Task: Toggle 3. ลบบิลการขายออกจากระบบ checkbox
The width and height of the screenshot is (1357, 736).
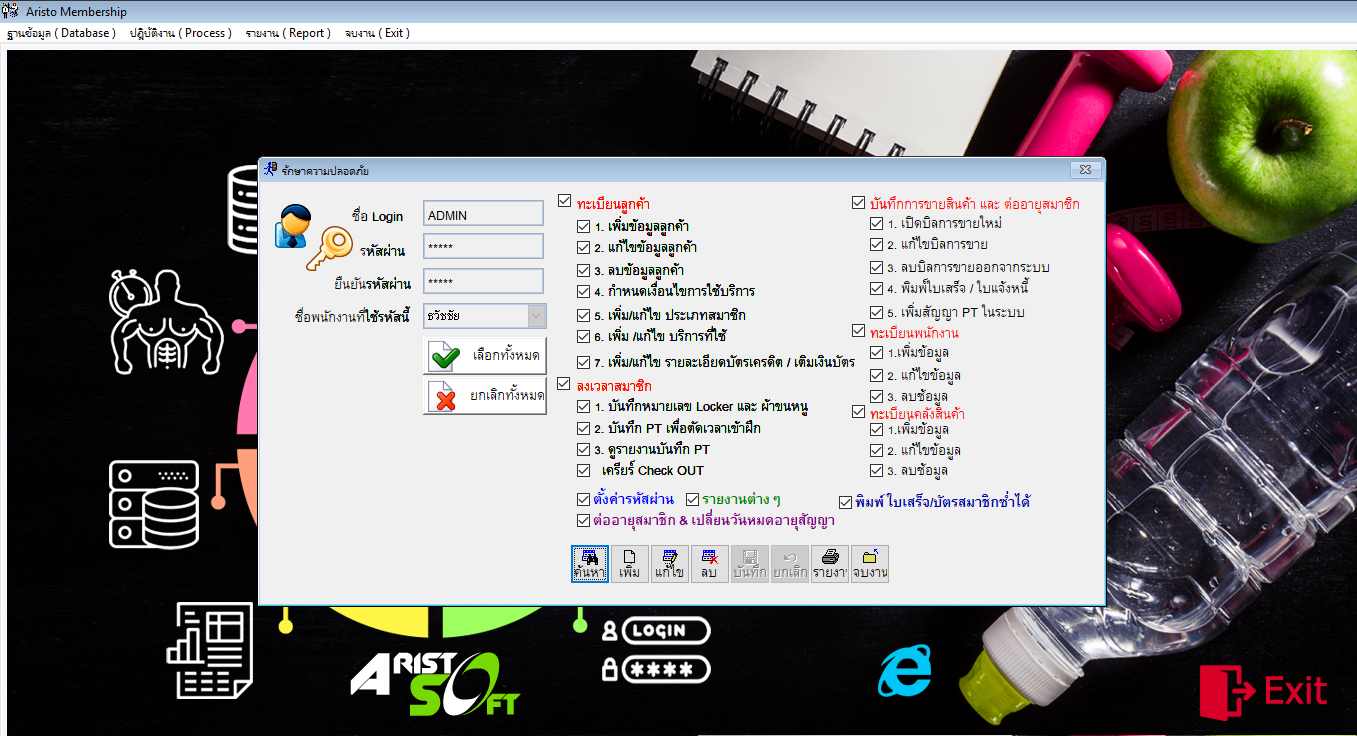Action: pyautogui.click(x=877, y=267)
